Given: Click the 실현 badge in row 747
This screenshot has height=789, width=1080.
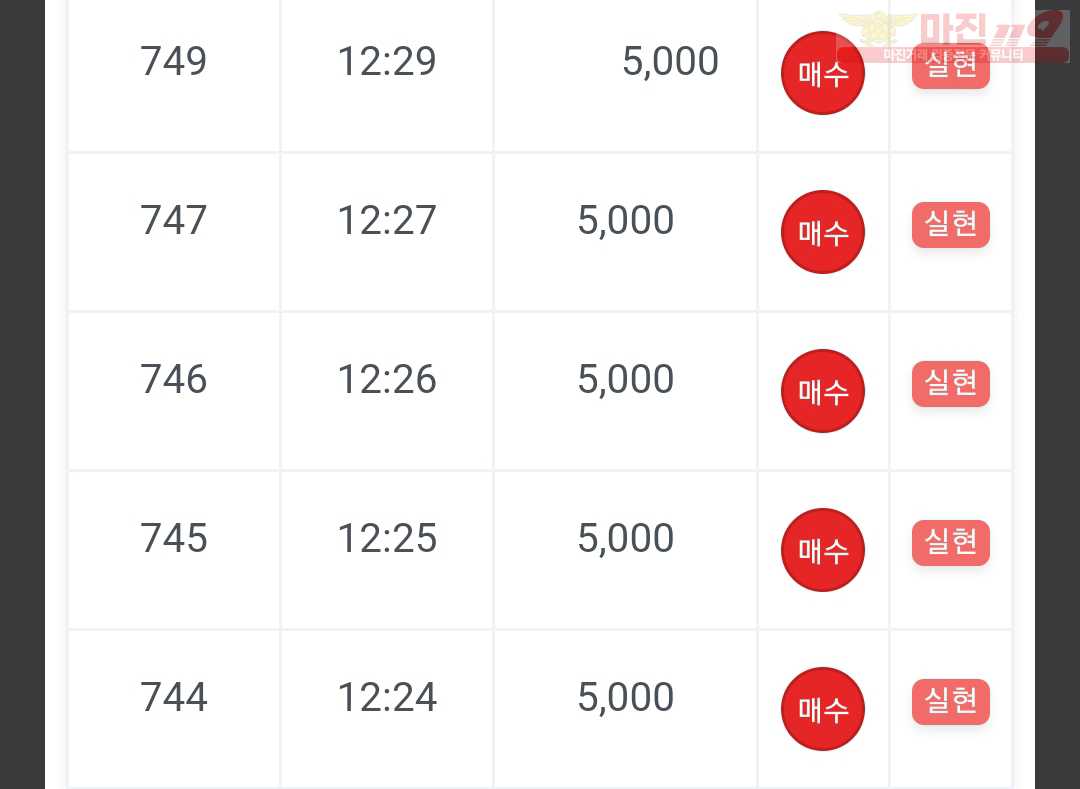Looking at the screenshot, I should [951, 224].
